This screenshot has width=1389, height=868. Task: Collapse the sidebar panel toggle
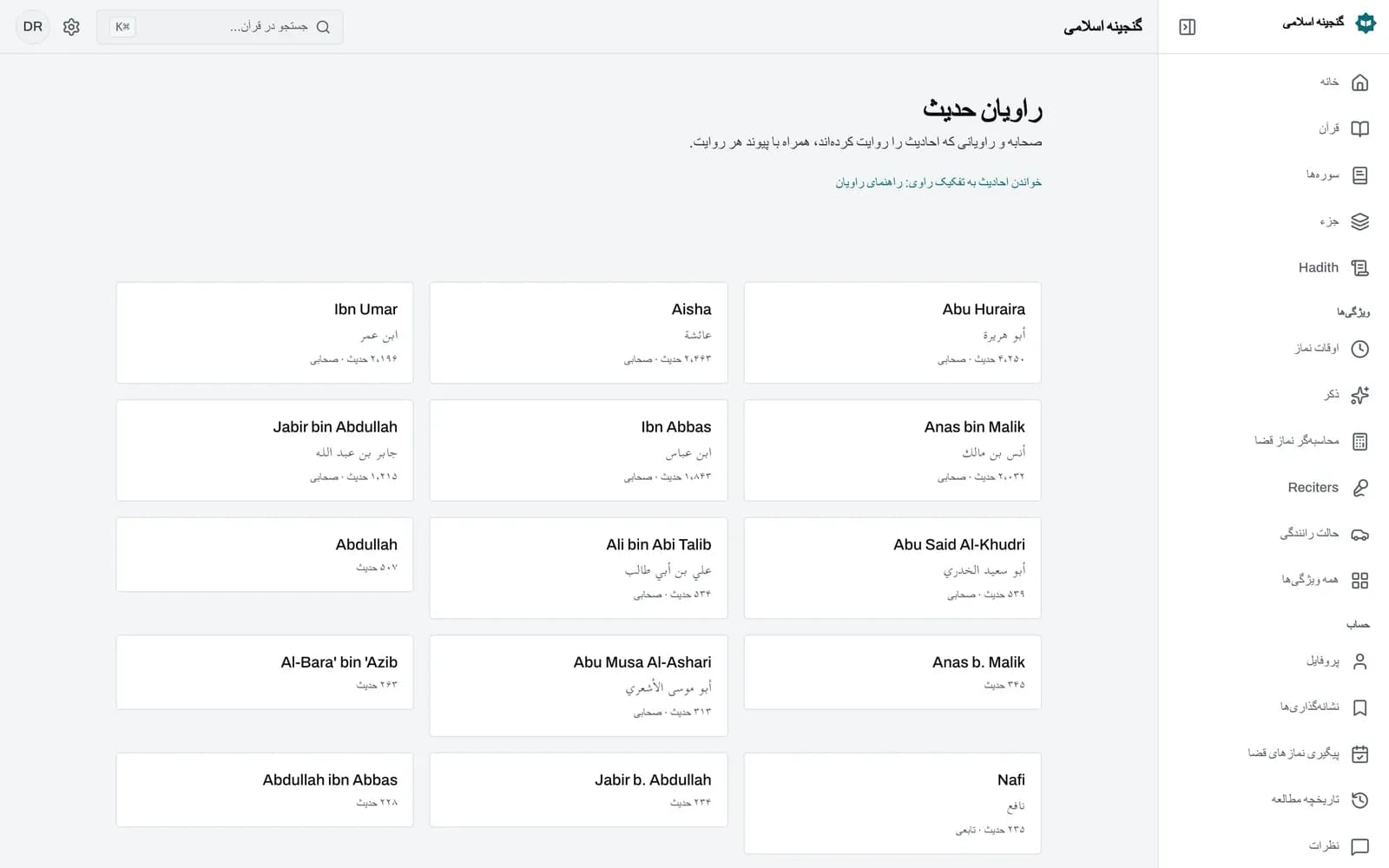1188,27
